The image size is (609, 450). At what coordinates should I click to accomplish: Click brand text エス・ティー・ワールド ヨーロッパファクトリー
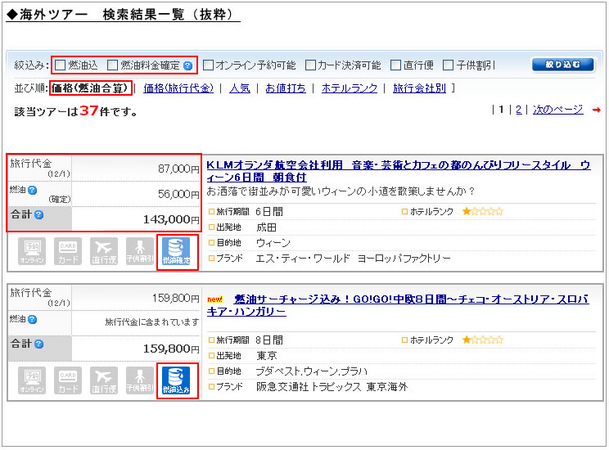(353, 259)
